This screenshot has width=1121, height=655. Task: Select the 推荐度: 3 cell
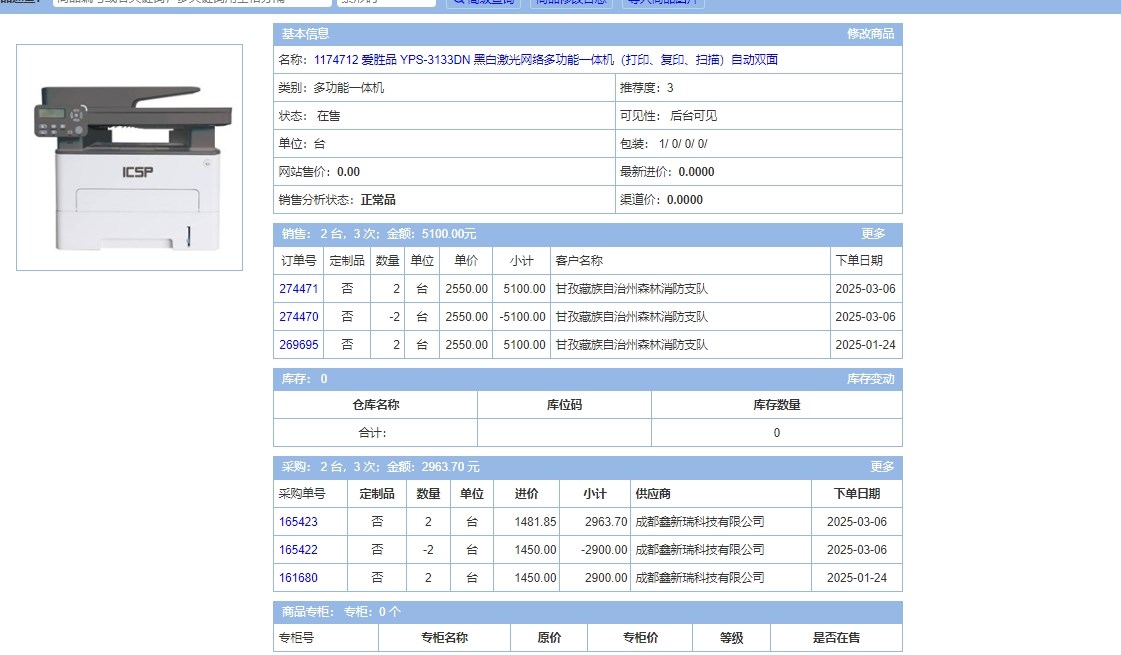[x=759, y=88]
